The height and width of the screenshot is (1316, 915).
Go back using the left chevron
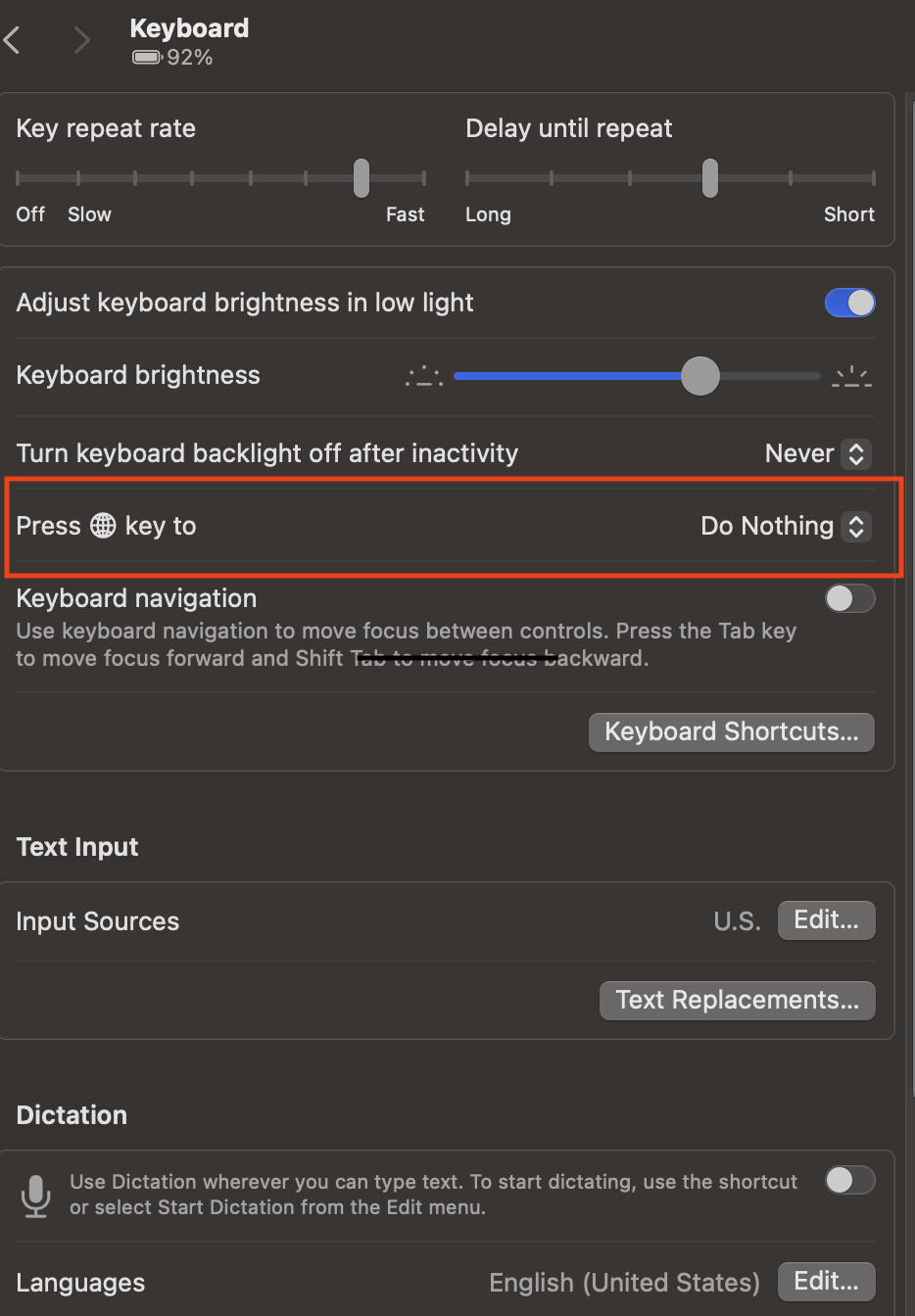13,40
